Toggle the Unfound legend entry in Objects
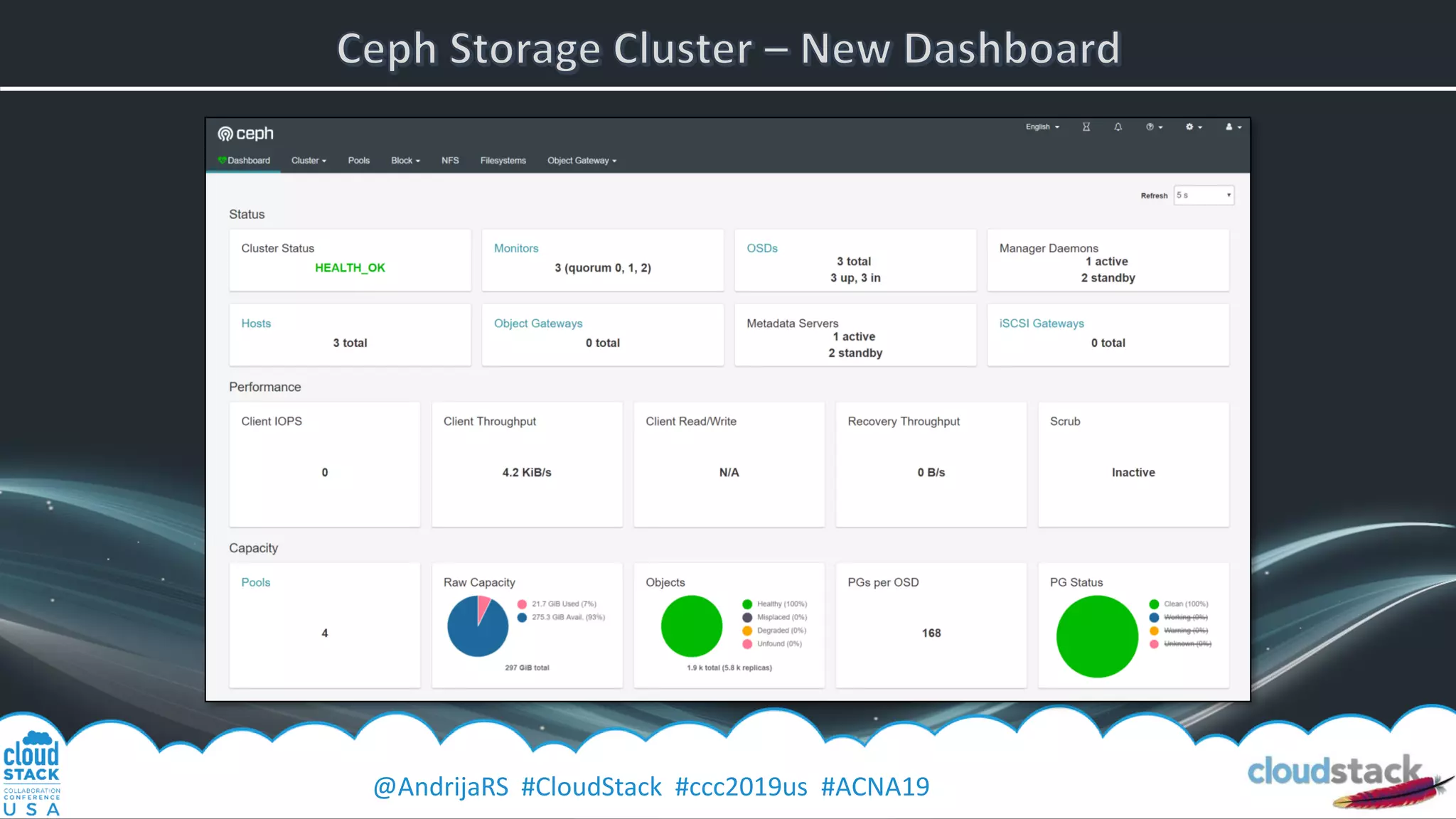Image resolution: width=1456 pixels, height=819 pixels. click(x=772, y=643)
